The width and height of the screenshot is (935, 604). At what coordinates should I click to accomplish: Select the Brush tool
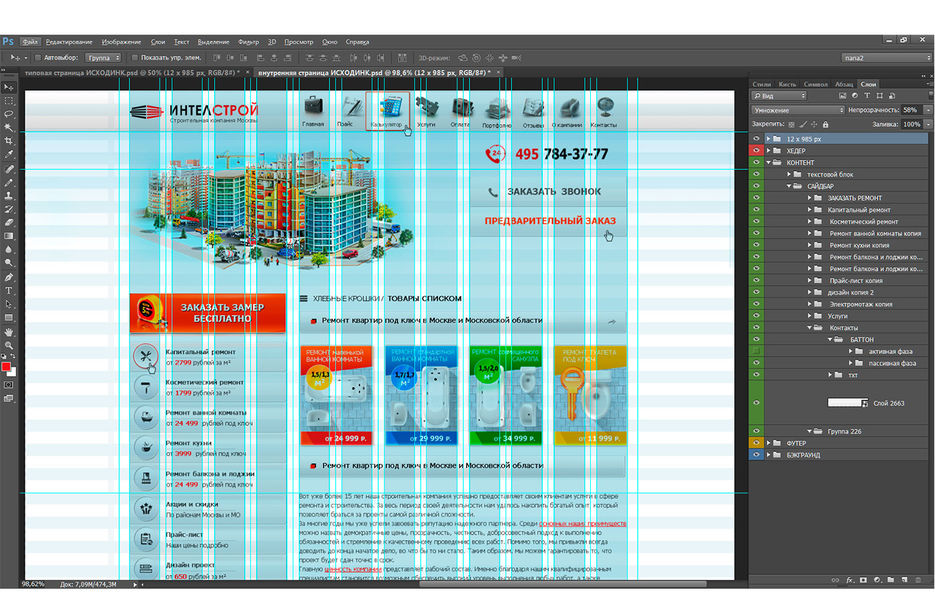pyautogui.click(x=8, y=182)
